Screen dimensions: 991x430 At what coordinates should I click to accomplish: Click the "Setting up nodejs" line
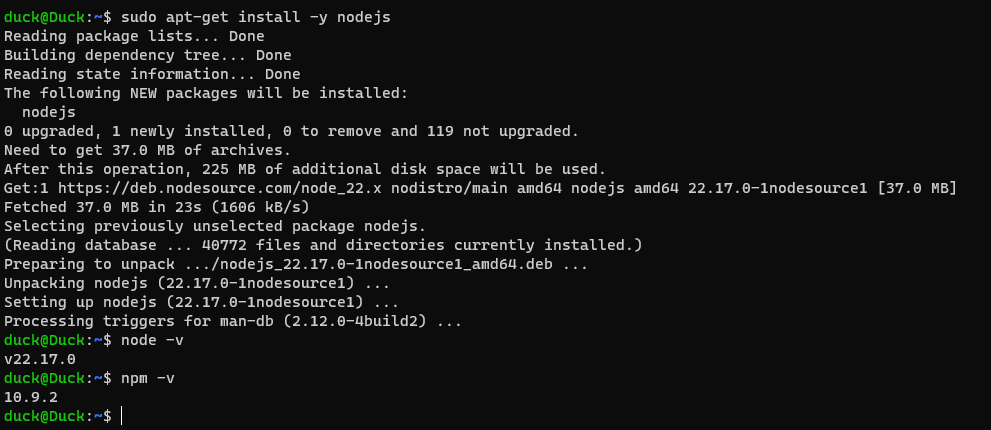point(201,302)
